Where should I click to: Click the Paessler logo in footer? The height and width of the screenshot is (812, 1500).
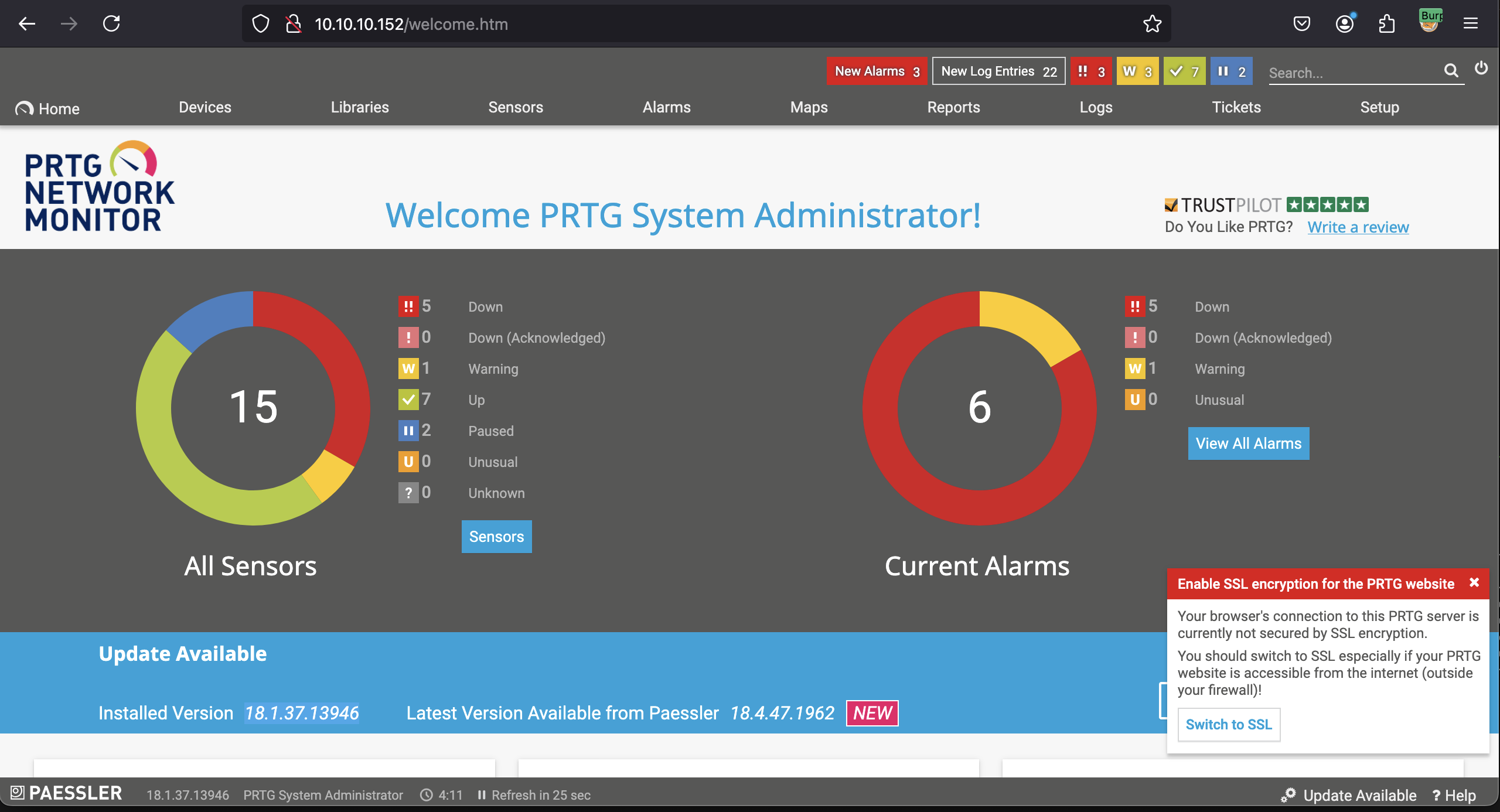66,793
